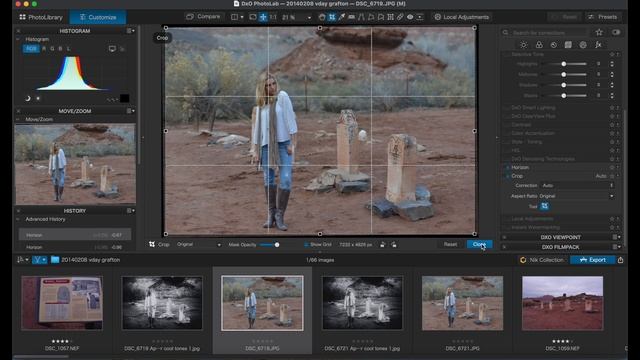Expand the DXO VIEWPOINT palette
This screenshot has width=640, height=360.
point(560,237)
